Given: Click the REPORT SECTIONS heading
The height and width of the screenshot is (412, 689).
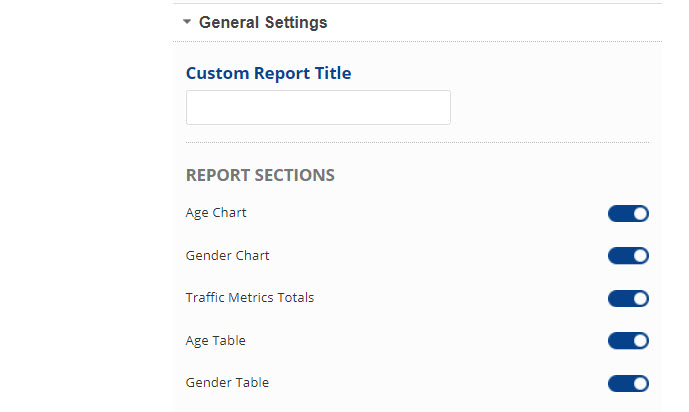Looking at the screenshot, I should [x=260, y=175].
